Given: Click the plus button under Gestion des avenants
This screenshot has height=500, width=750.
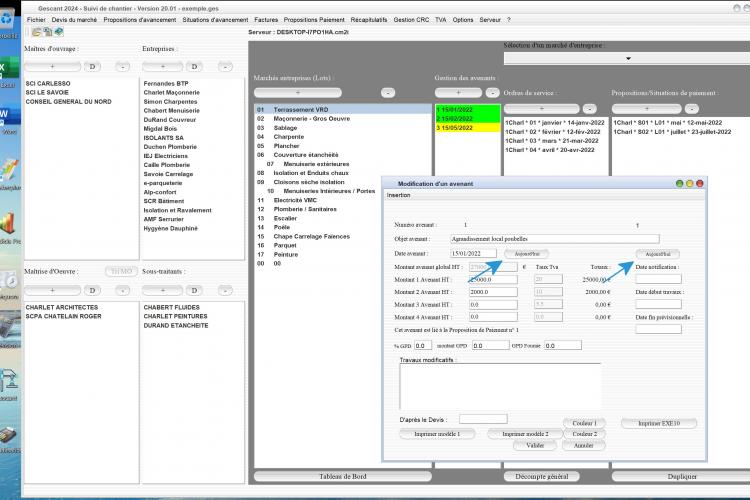Looking at the screenshot, I should point(458,92).
